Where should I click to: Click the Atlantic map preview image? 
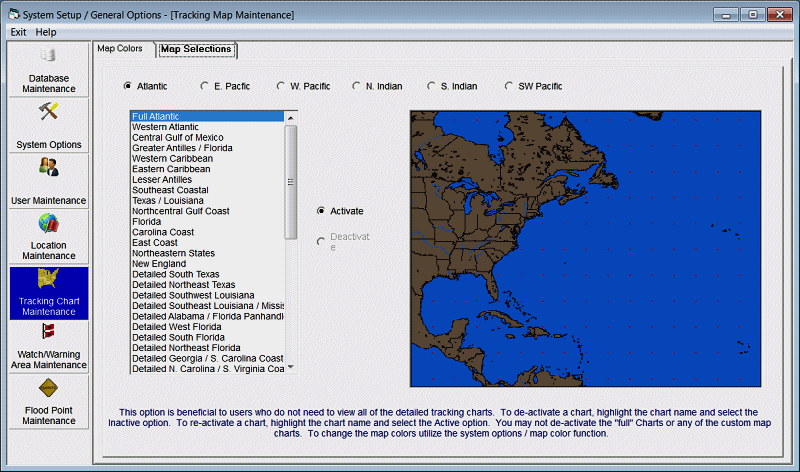tap(585, 248)
